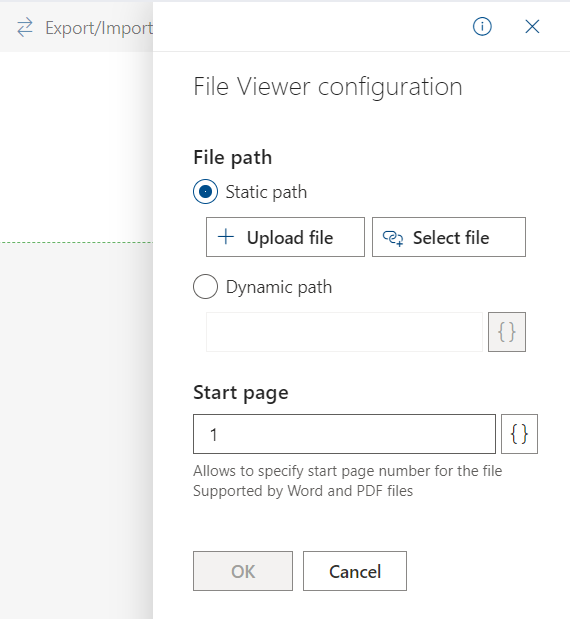Click the link icon on Select file
The image size is (570, 619).
(x=393, y=238)
